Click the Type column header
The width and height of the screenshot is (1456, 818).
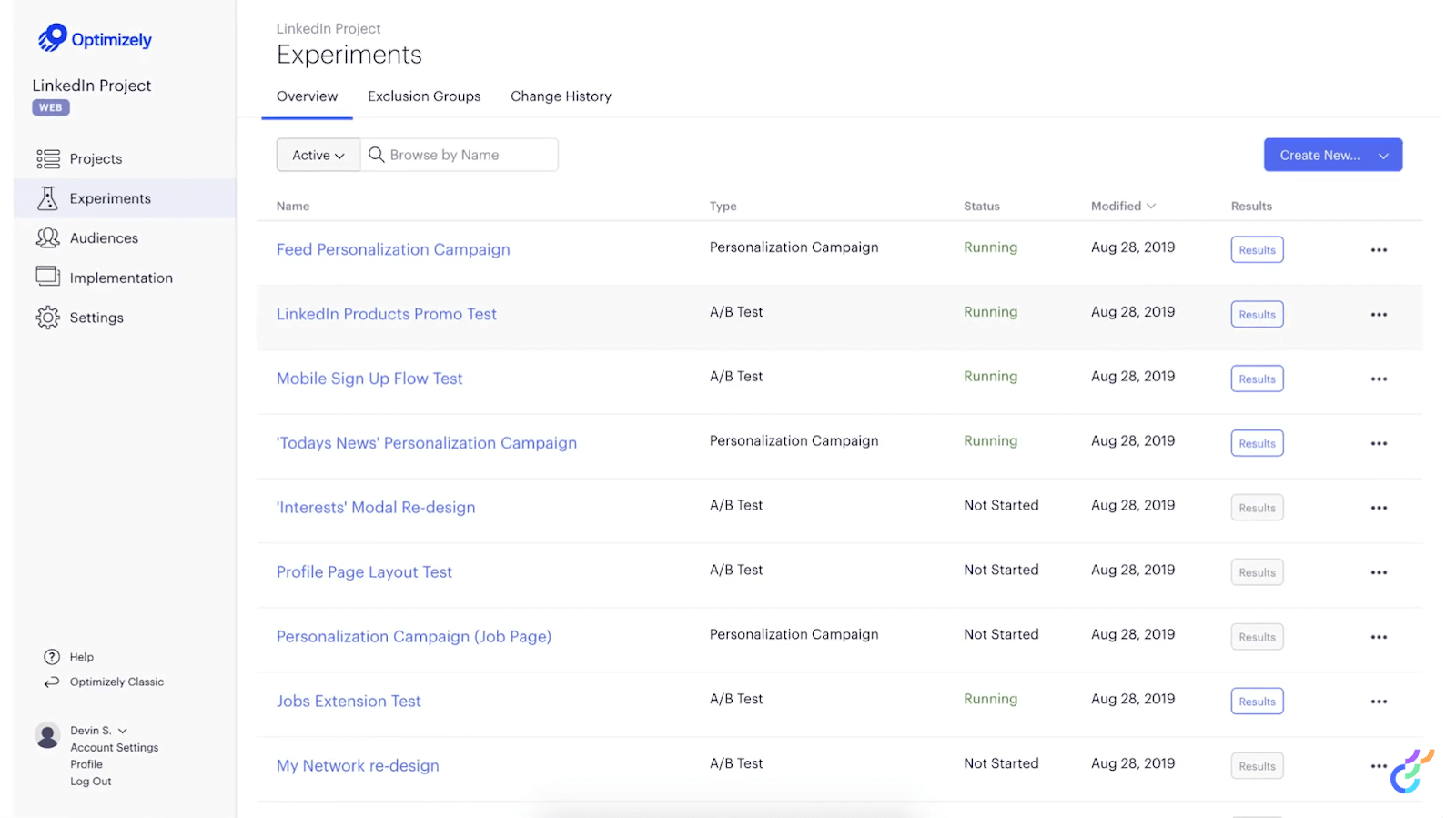[x=723, y=207]
